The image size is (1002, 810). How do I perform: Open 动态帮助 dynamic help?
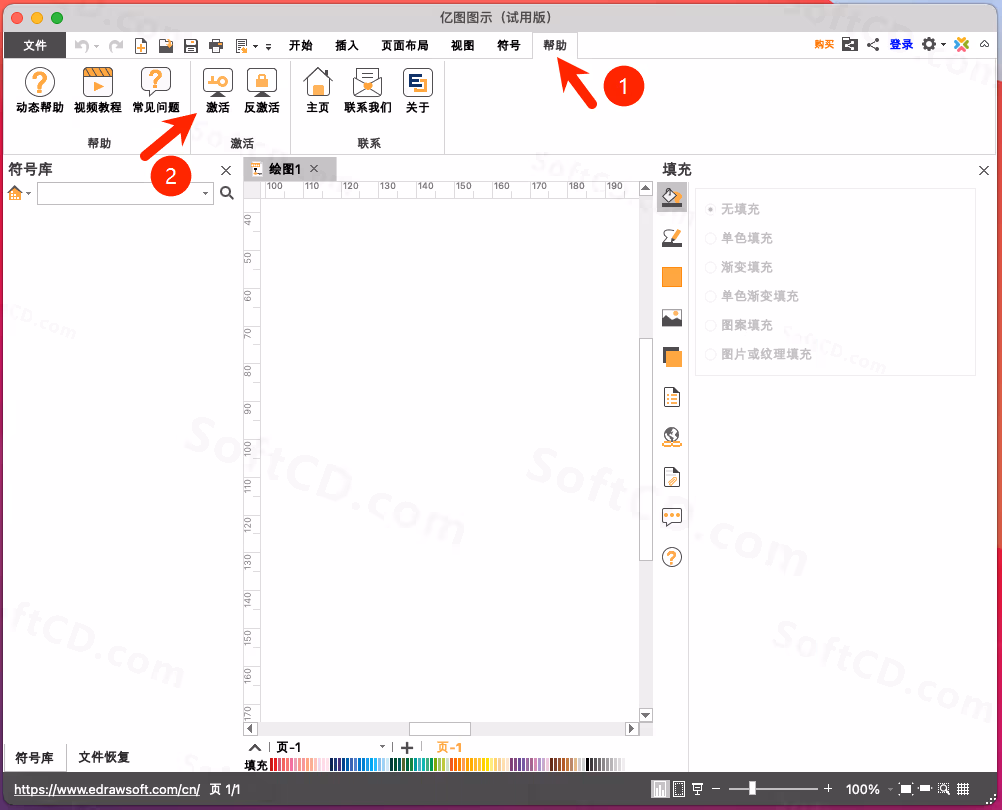pyautogui.click(x=40, y=91)
